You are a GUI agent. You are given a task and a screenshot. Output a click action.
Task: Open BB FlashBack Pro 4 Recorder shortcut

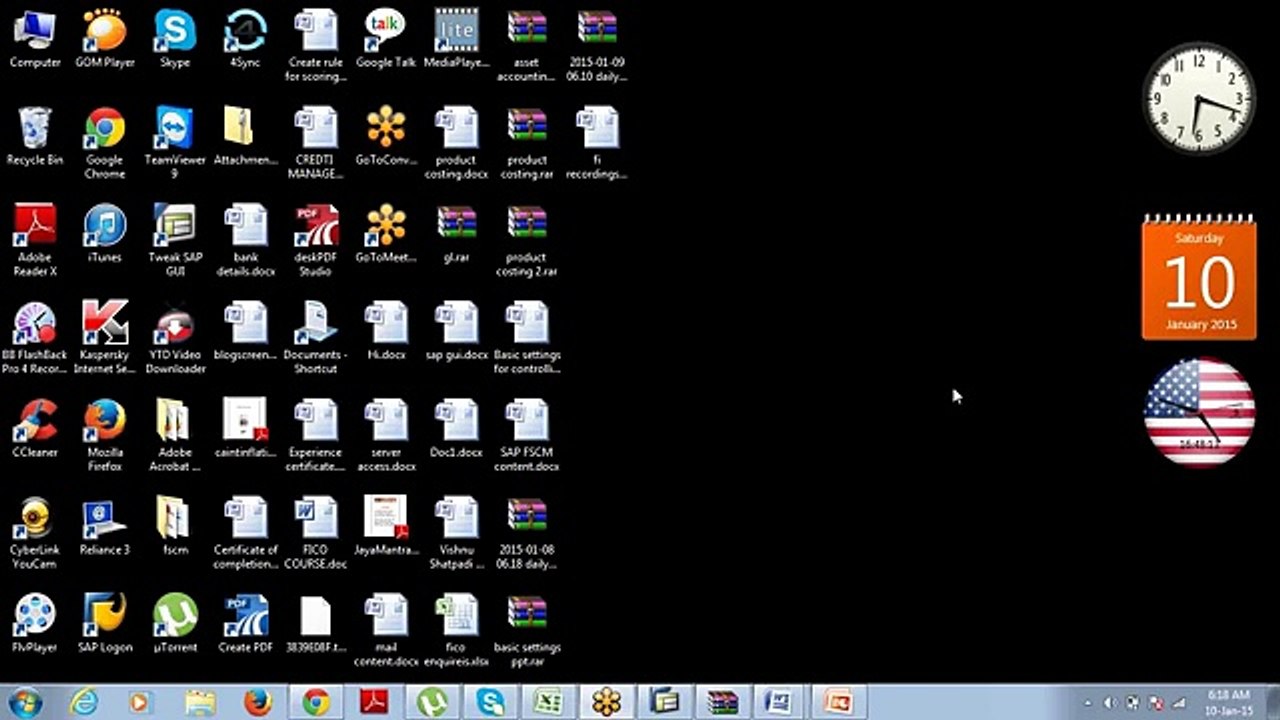pos(35,338)
